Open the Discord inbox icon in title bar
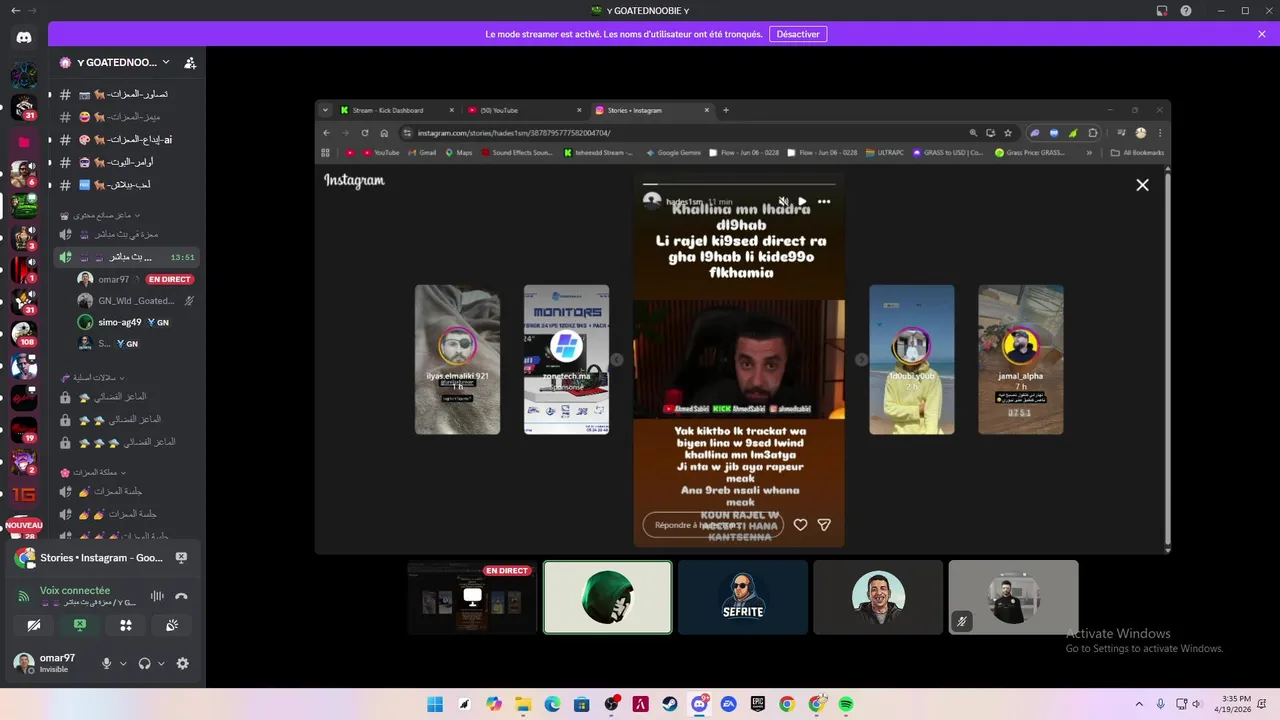This screenshot has width=1280, height=720. coord(1162,10)
